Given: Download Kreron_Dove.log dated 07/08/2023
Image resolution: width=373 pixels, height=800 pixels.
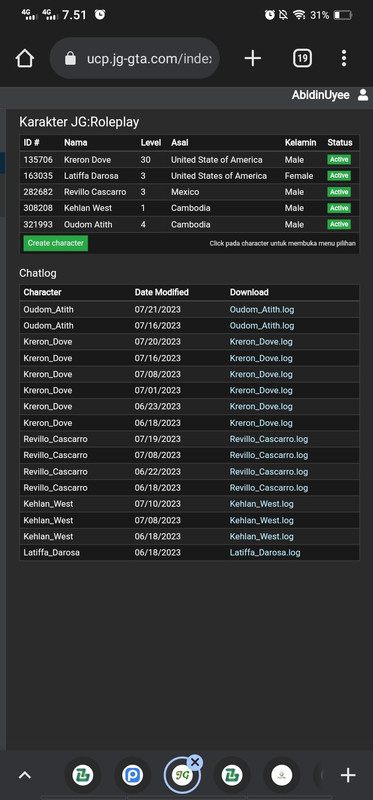Looking at the screenshot, I should 261,374.
